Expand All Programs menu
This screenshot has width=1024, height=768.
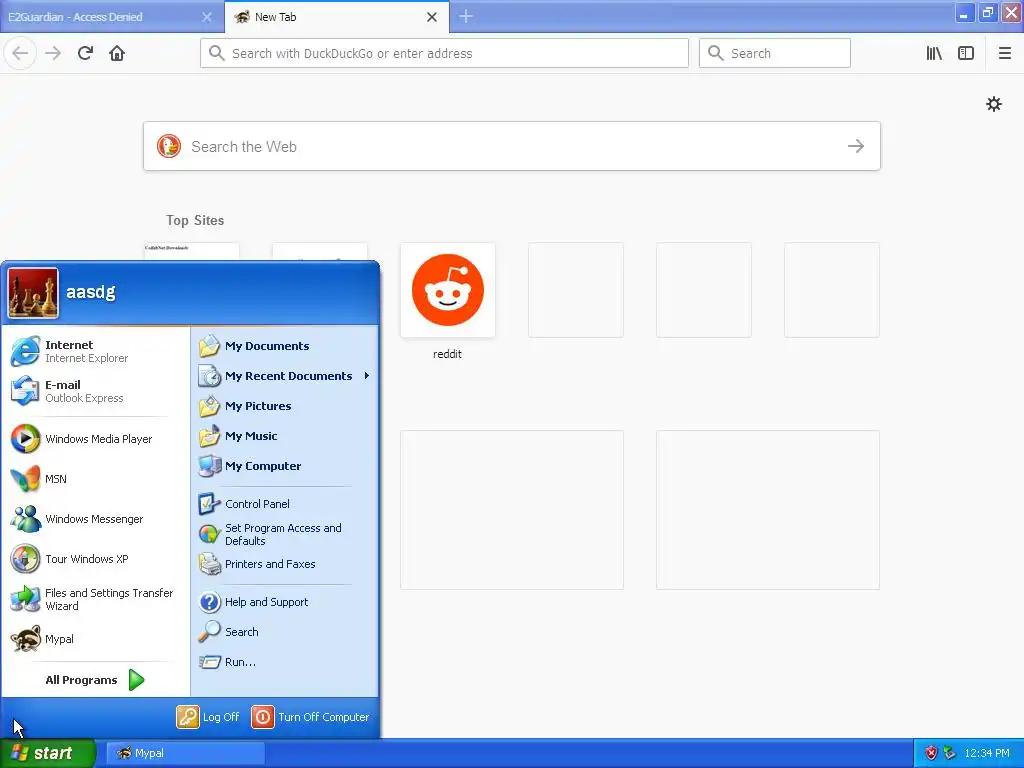95,680
